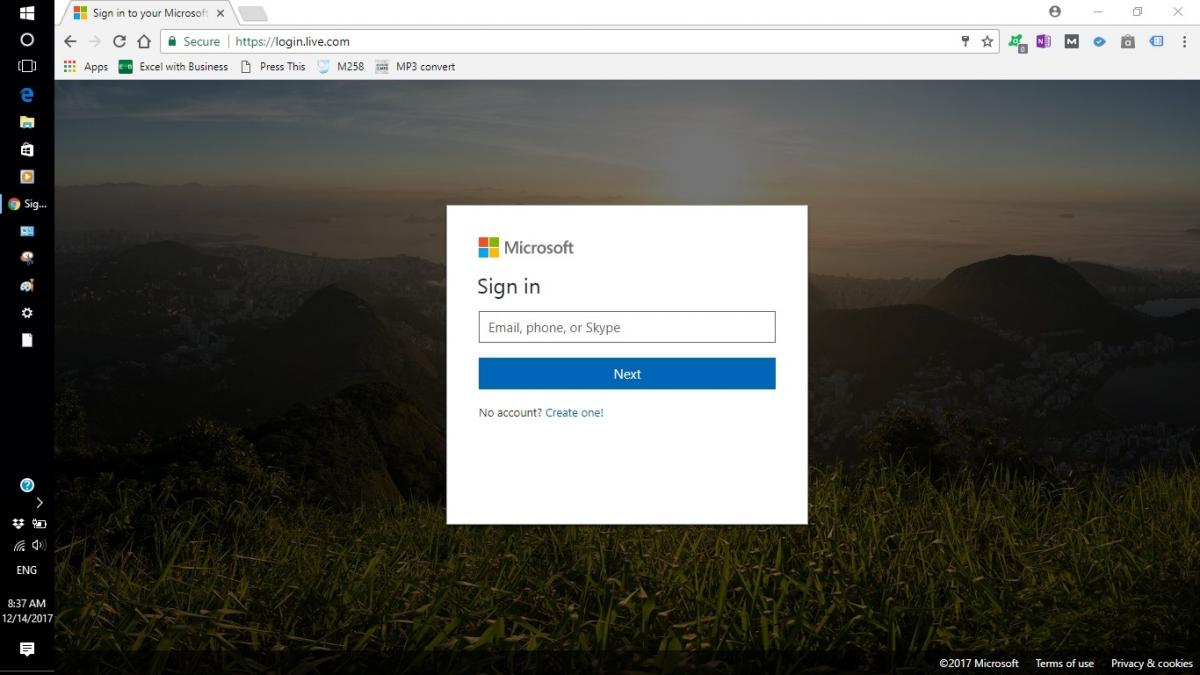
Task: Open the Apps bookmark
Action: 86,67
